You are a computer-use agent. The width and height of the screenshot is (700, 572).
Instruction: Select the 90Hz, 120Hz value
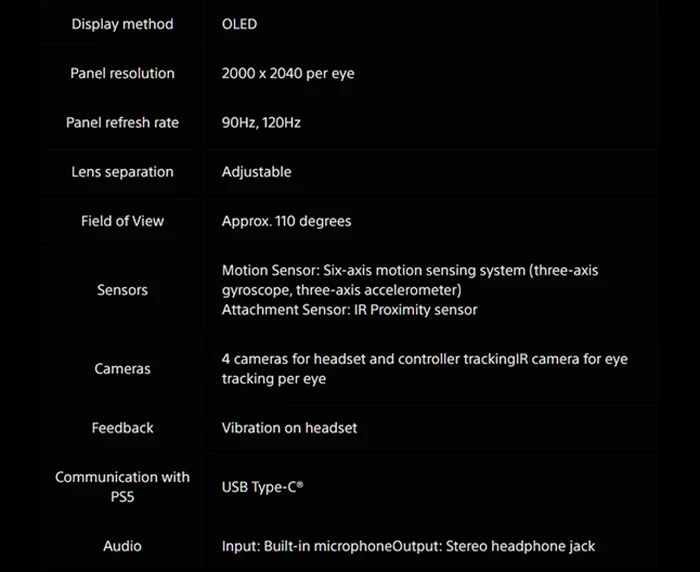click(261, 123)
